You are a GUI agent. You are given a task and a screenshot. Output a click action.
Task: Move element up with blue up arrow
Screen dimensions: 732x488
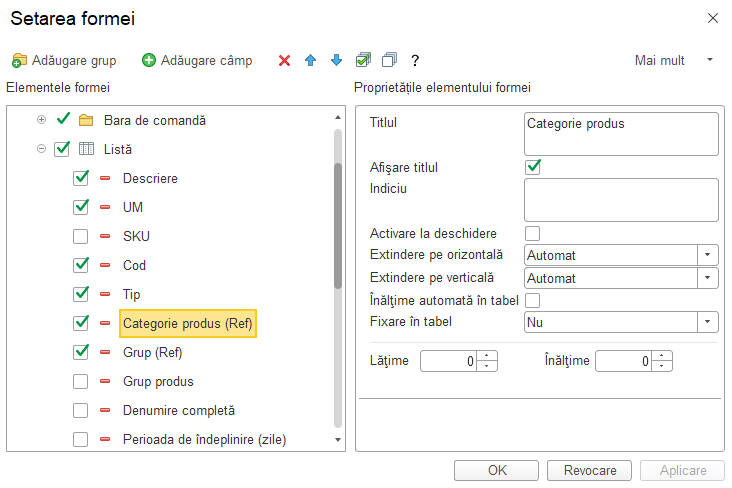310,60
